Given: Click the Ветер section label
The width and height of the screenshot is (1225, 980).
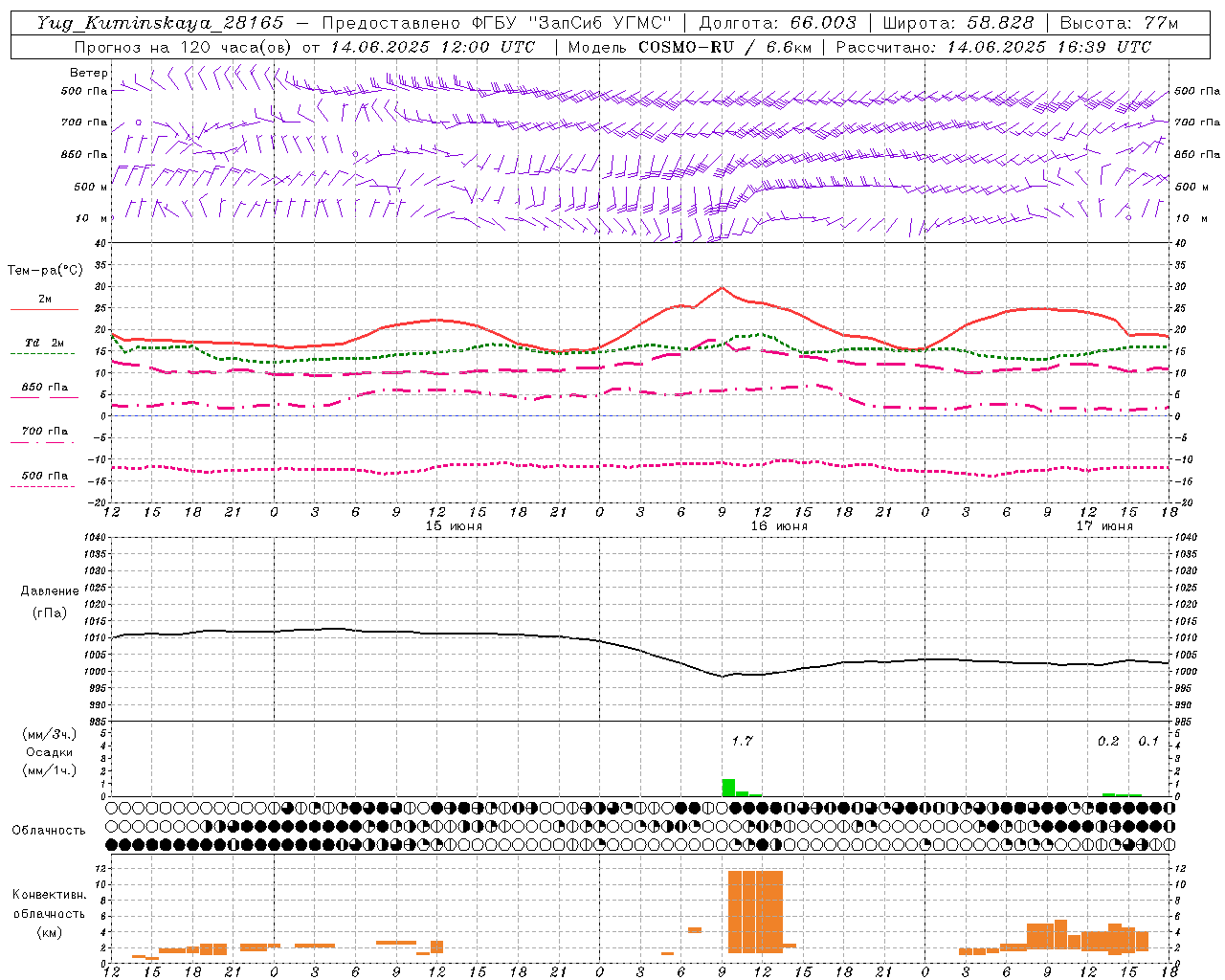Looking at the screenshot, I should click(x=89, y=73).
